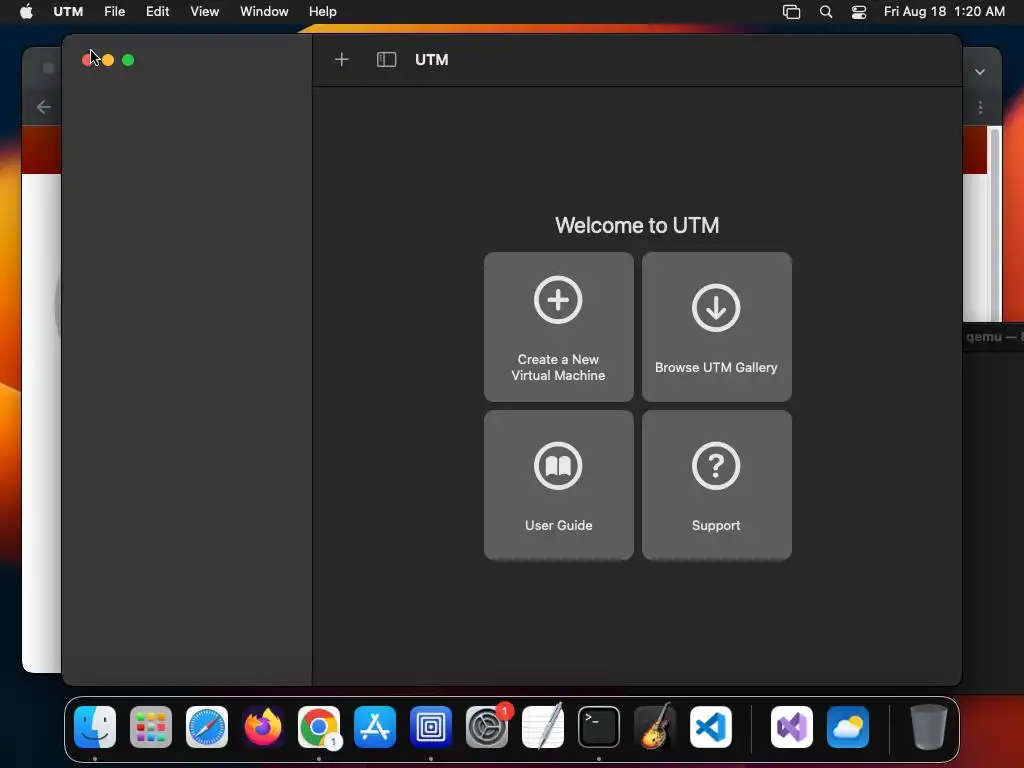
Task: Click the Stage Manager windows icon in menu bar
Action: click(792, 12)
